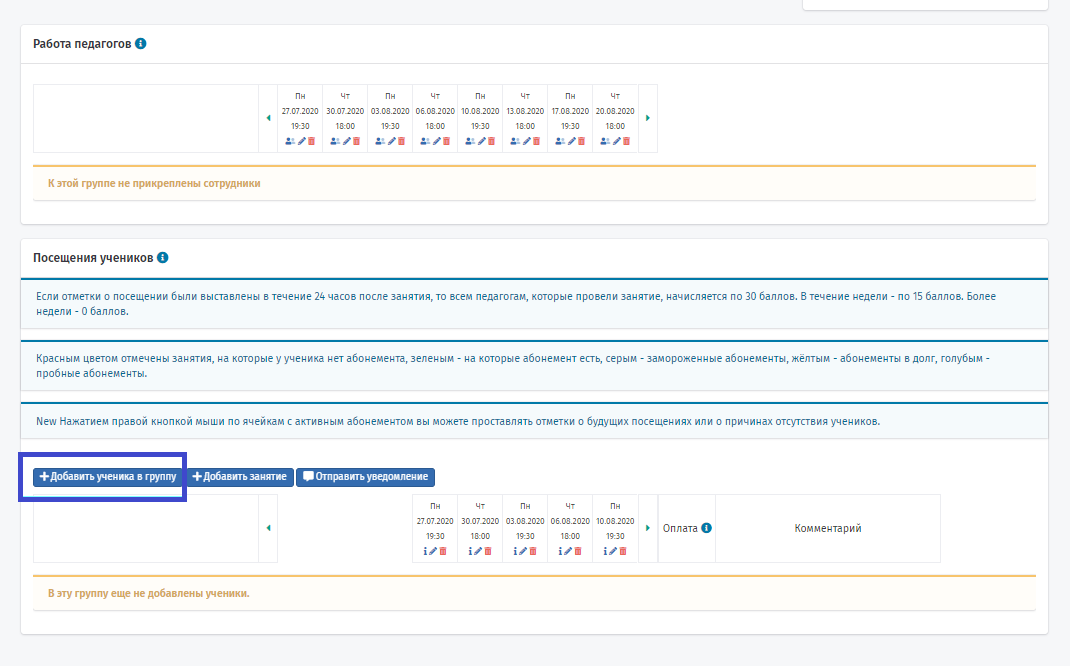The width and height of the screenshot is (1070, 666).
Task: Open teachers icon for 17.08.2020 lesson
Action: 560,141
